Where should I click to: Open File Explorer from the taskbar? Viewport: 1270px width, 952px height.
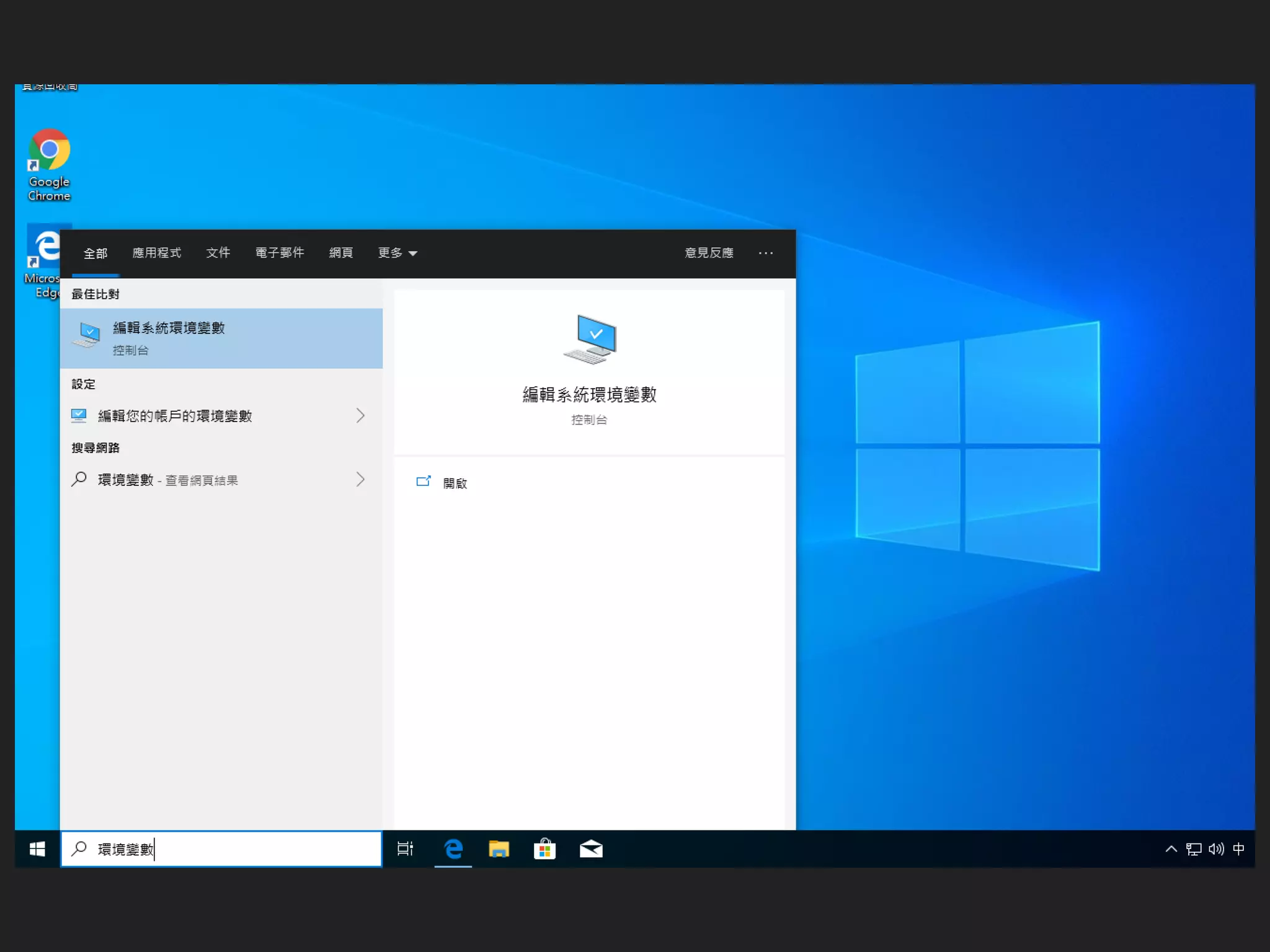pyautogui.click(x=499, y=848)
